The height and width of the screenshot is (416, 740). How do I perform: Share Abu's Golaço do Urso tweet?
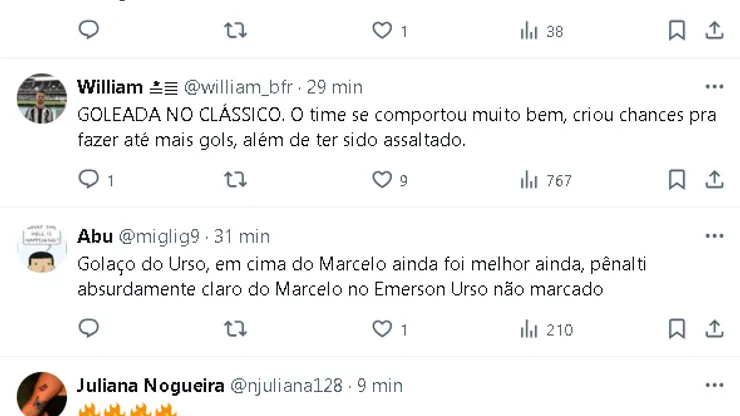pyautogui.click(x=714, y=329)
